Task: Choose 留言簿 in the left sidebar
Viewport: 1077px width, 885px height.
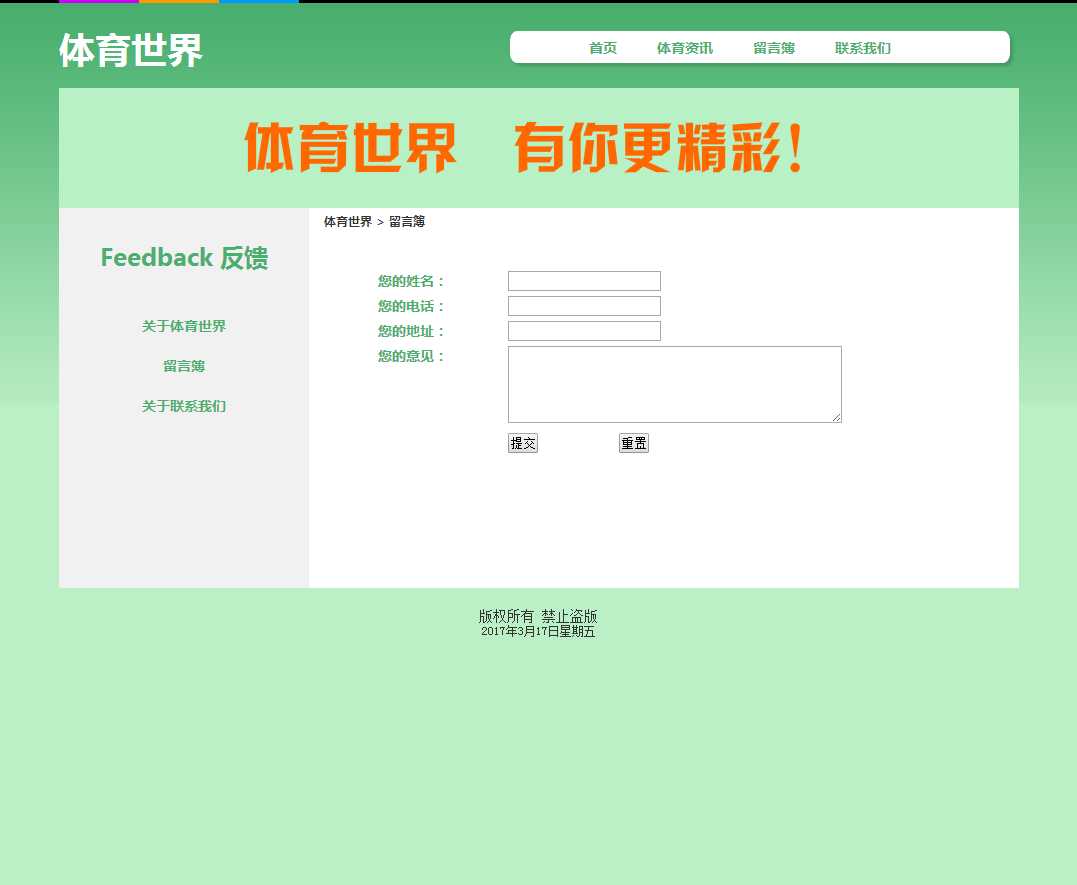Action: click(x=183, y=367)
